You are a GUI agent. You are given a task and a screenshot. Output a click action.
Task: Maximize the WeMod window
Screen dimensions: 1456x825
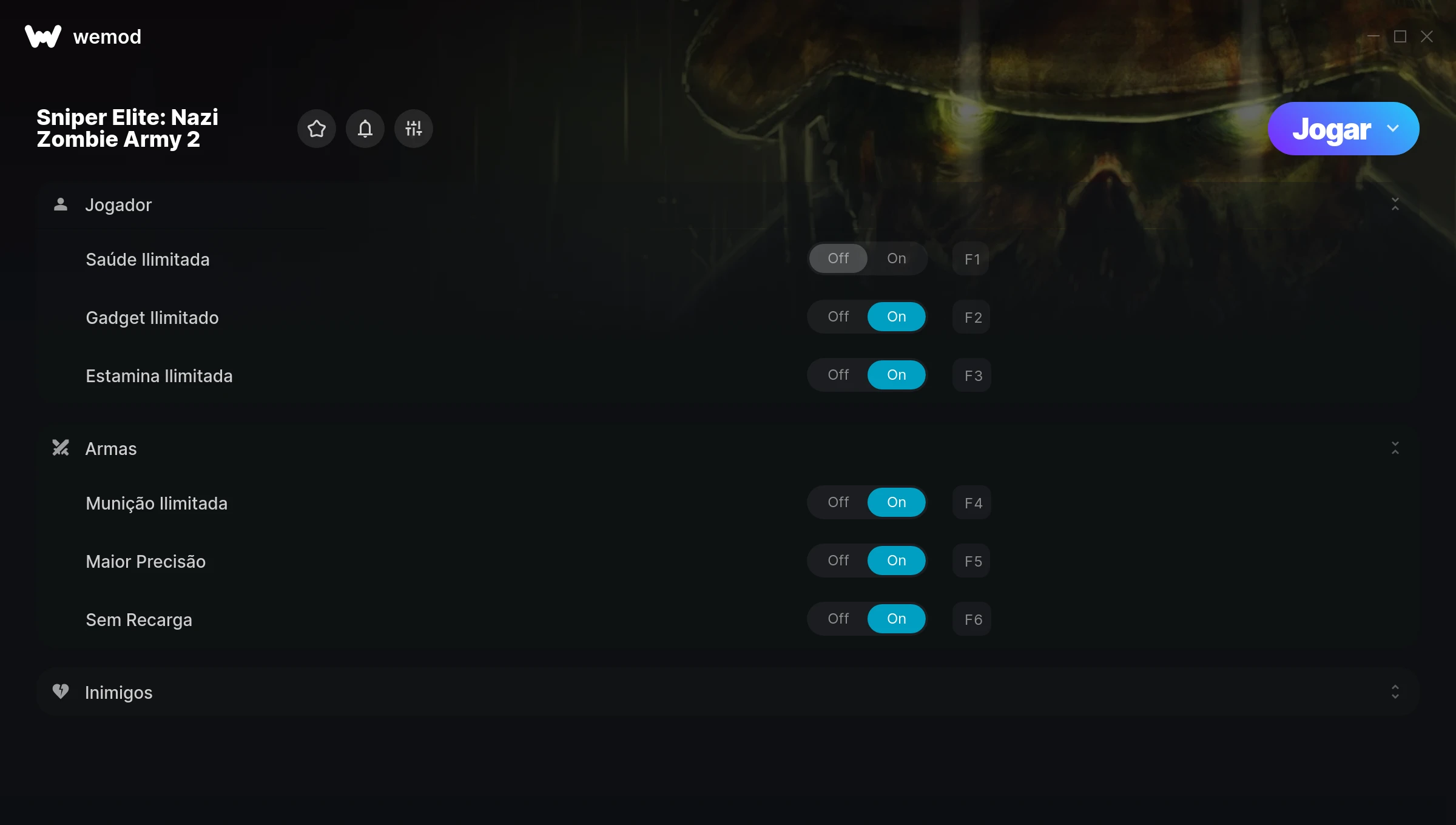tap(1400, 36)
